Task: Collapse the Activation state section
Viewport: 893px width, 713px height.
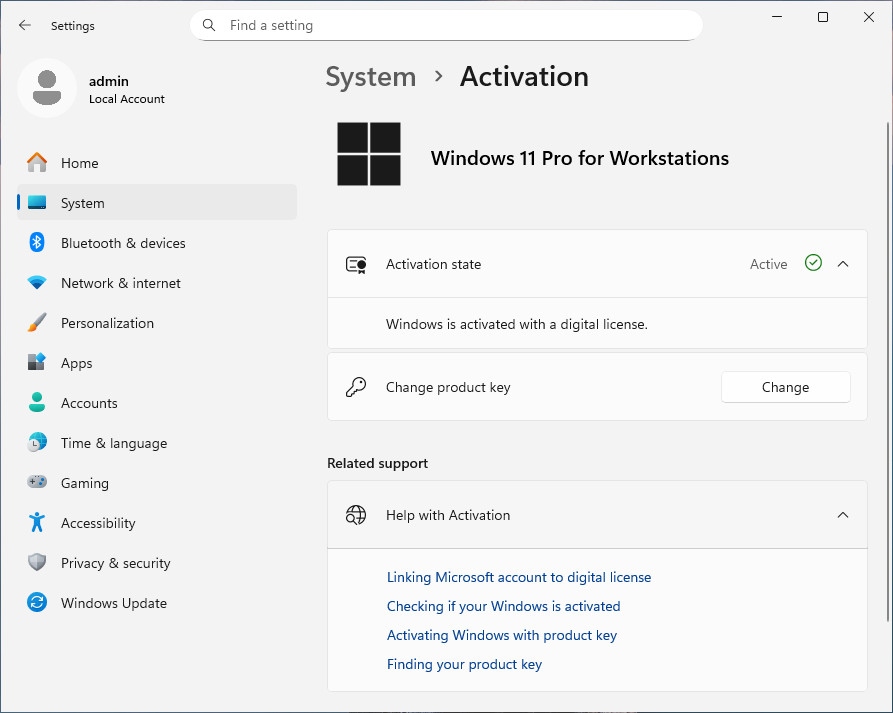Action: tap(843, 264)
